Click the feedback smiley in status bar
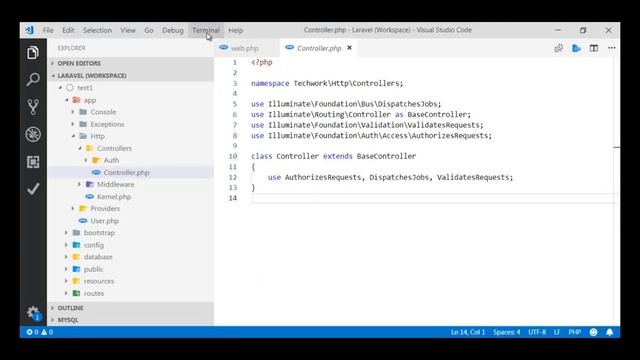This screenshot has height=360, width=640. [x=593, y=332]
